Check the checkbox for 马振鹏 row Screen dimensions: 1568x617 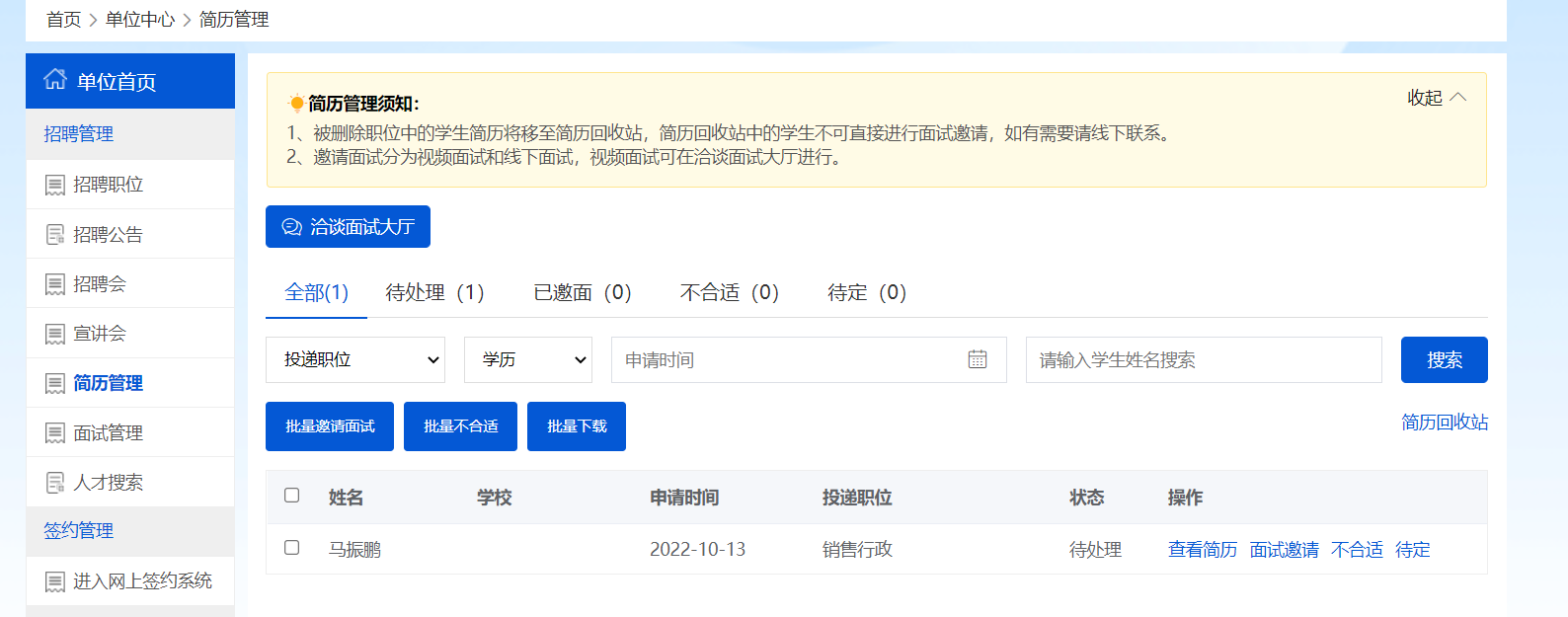291,547
